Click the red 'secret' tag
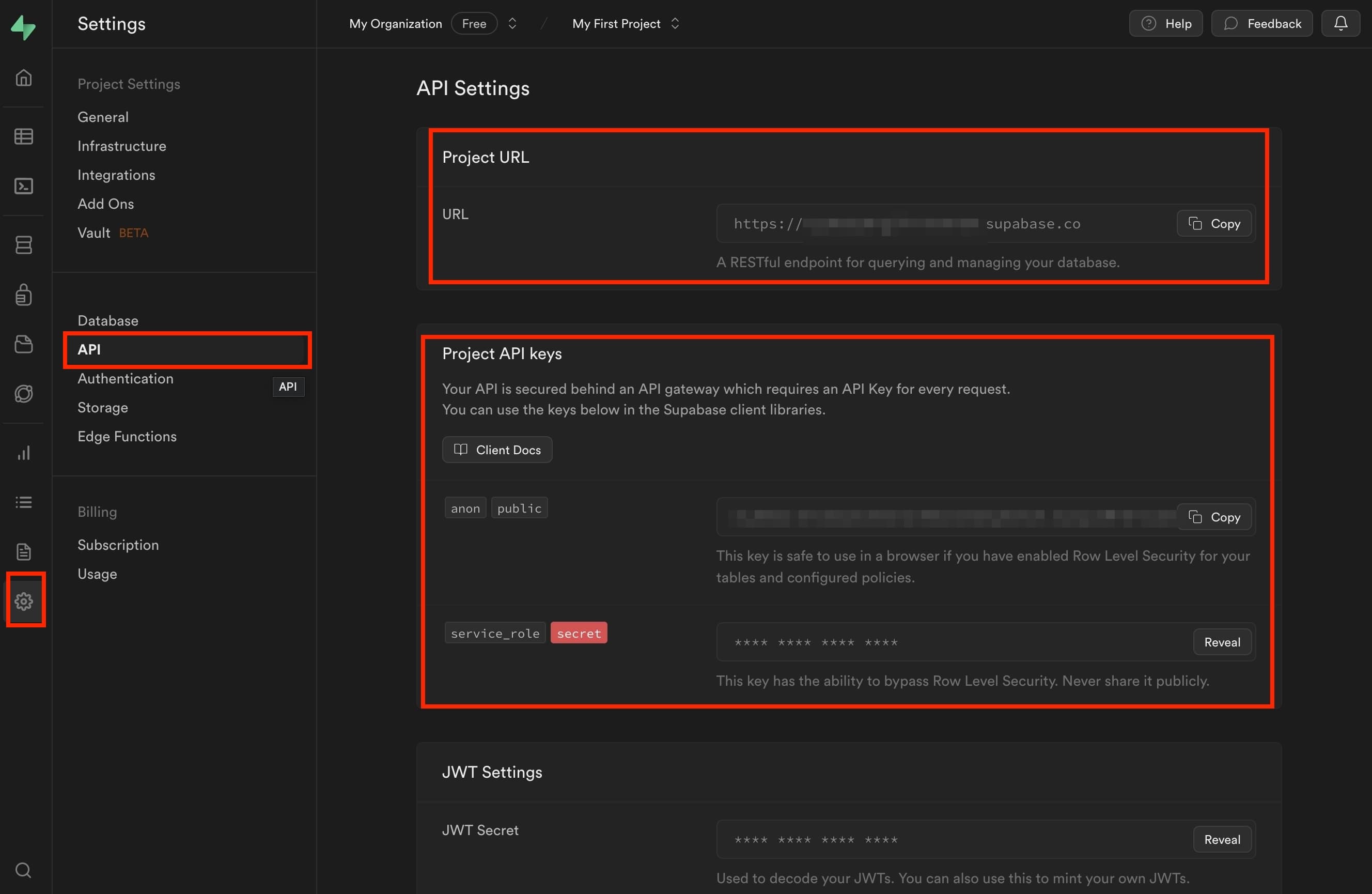The height and width of the screenshot is (894, 1372). 579,634
